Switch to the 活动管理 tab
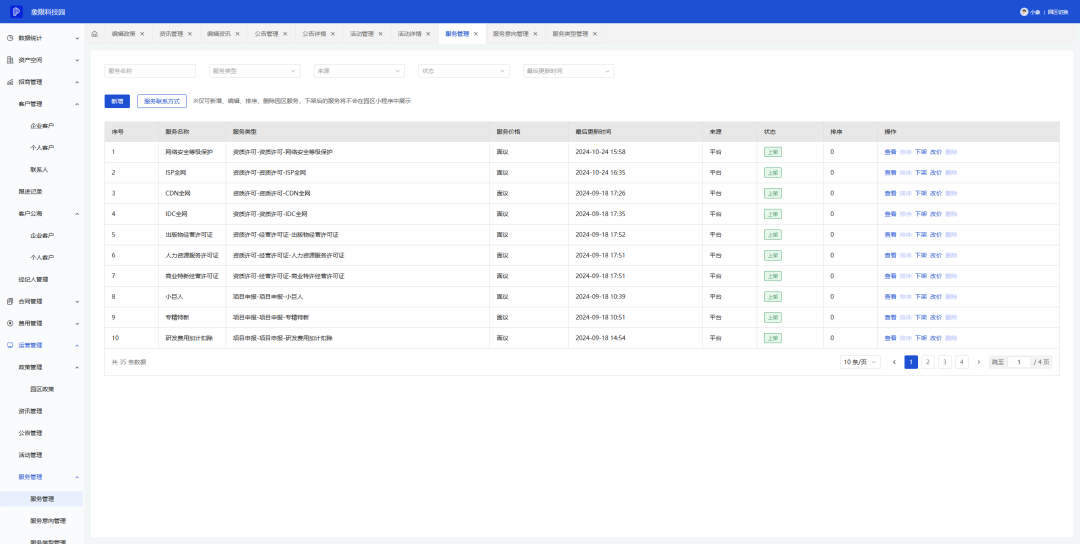Image resolution: width=1080 pixels, height=544 pixels. point(362,34)
